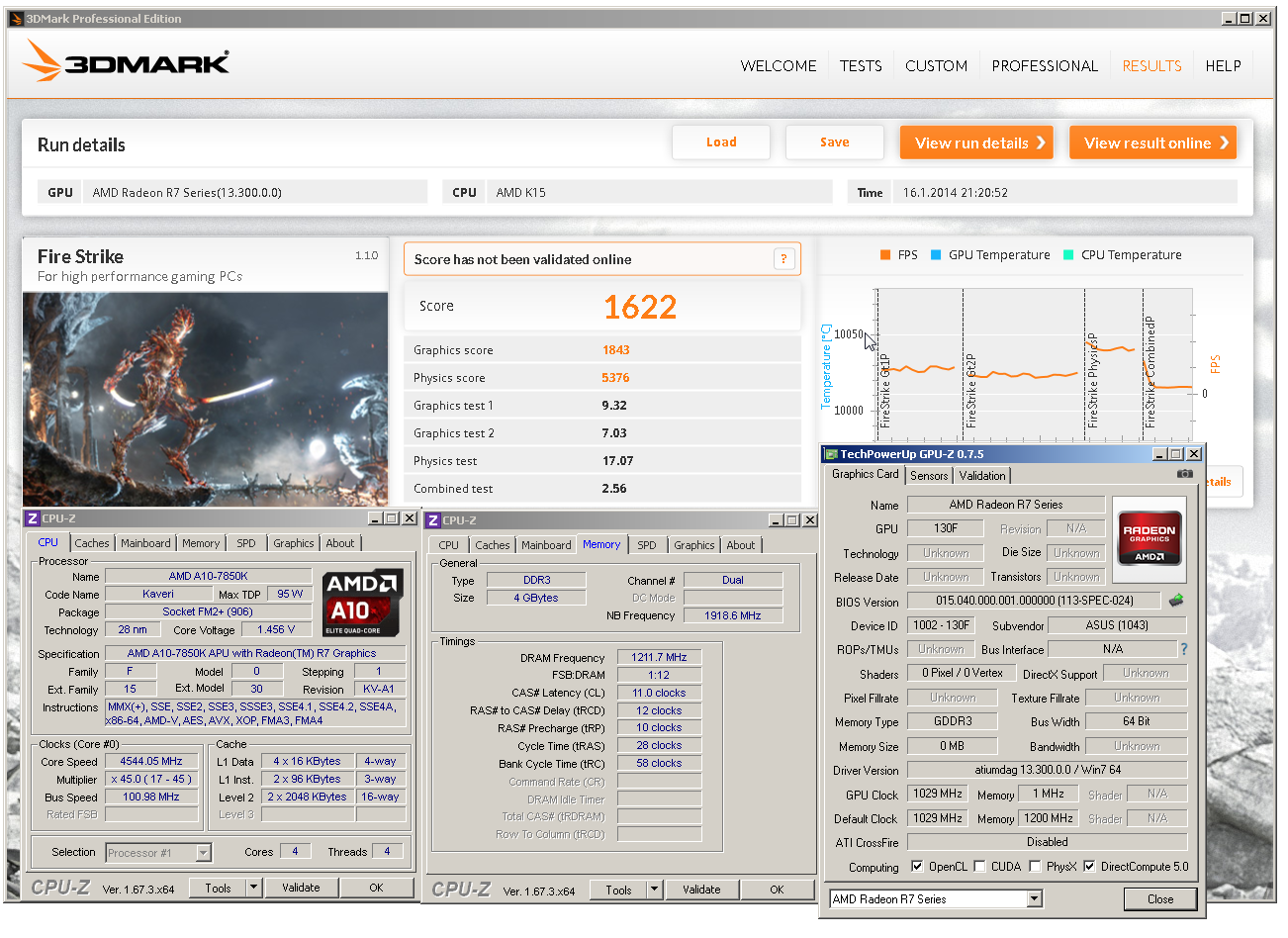
Task: Open the WELCOME section in 3DMark
Action: (x=779, y=65)
